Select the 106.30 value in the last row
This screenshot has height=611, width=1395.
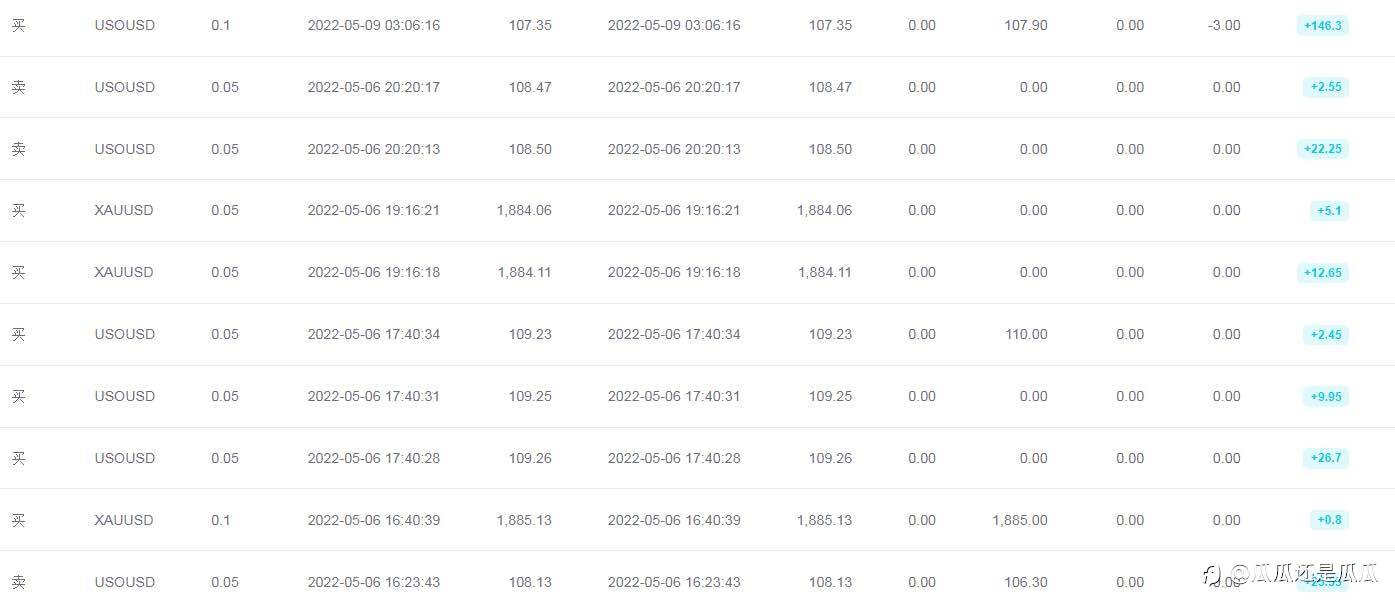tap(1026, 582)
